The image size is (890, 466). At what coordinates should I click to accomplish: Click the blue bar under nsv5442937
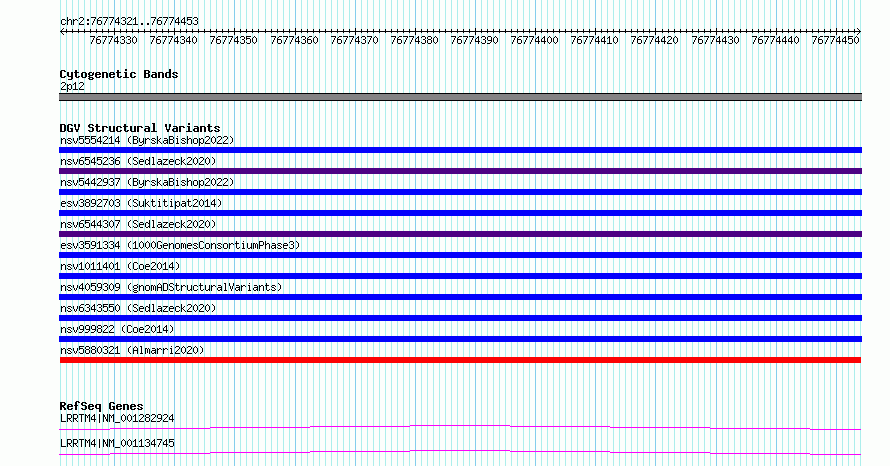[460, 192]
